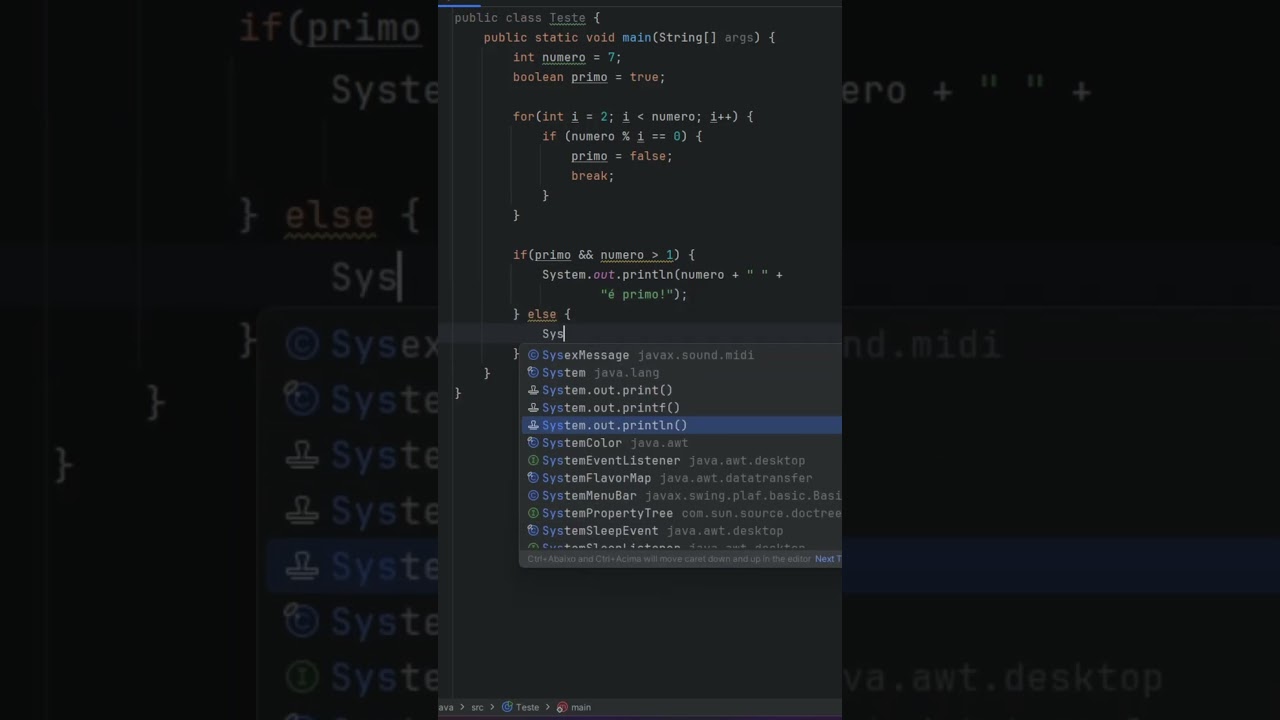Click the 'public static void' modifiers of main
1280x720 pixels.
tap(549, 37)
